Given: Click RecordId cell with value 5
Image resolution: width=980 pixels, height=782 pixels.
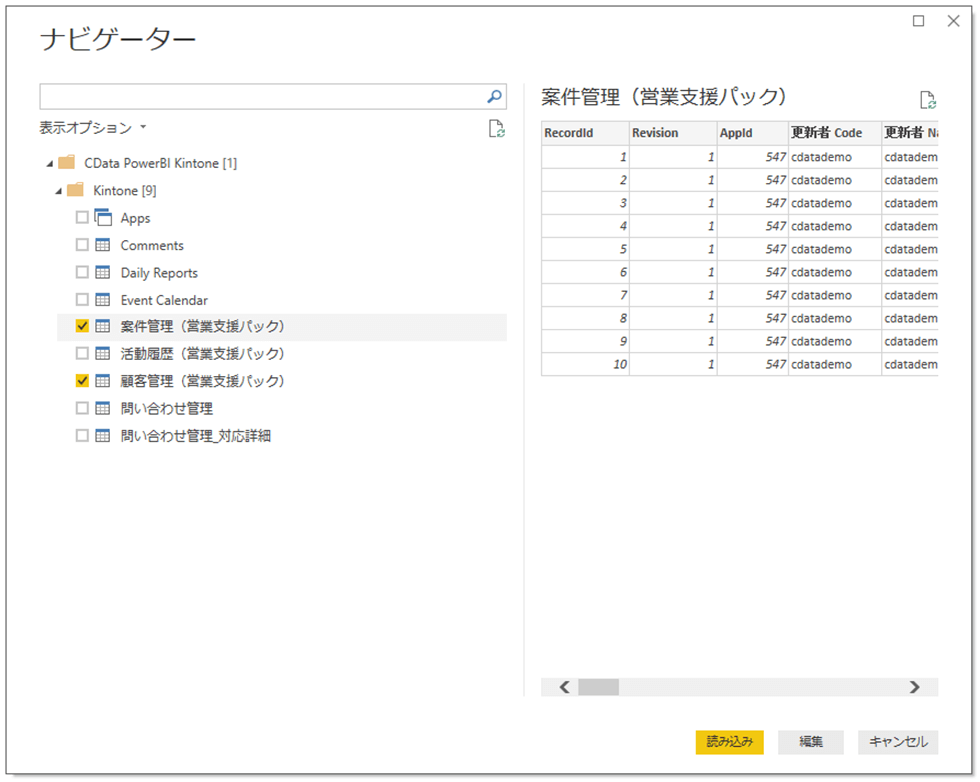Looking at the screenshot, I should [585, 249].
